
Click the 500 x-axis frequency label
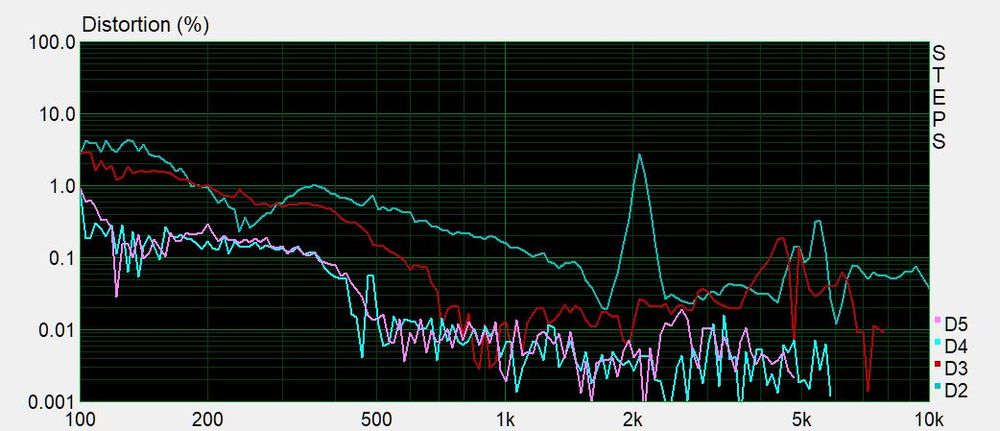point(377,421)
